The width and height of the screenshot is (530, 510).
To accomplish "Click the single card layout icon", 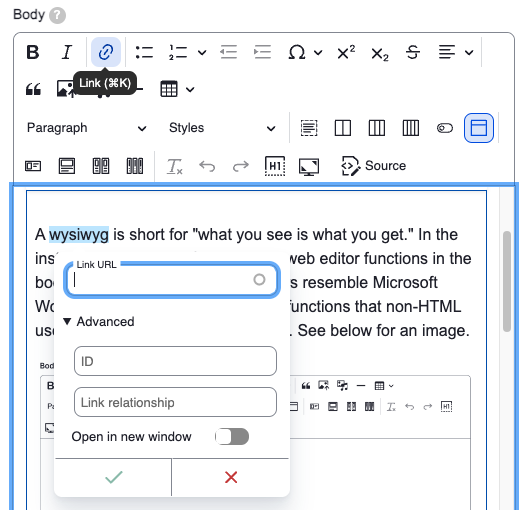I will [x=67, y=166].
